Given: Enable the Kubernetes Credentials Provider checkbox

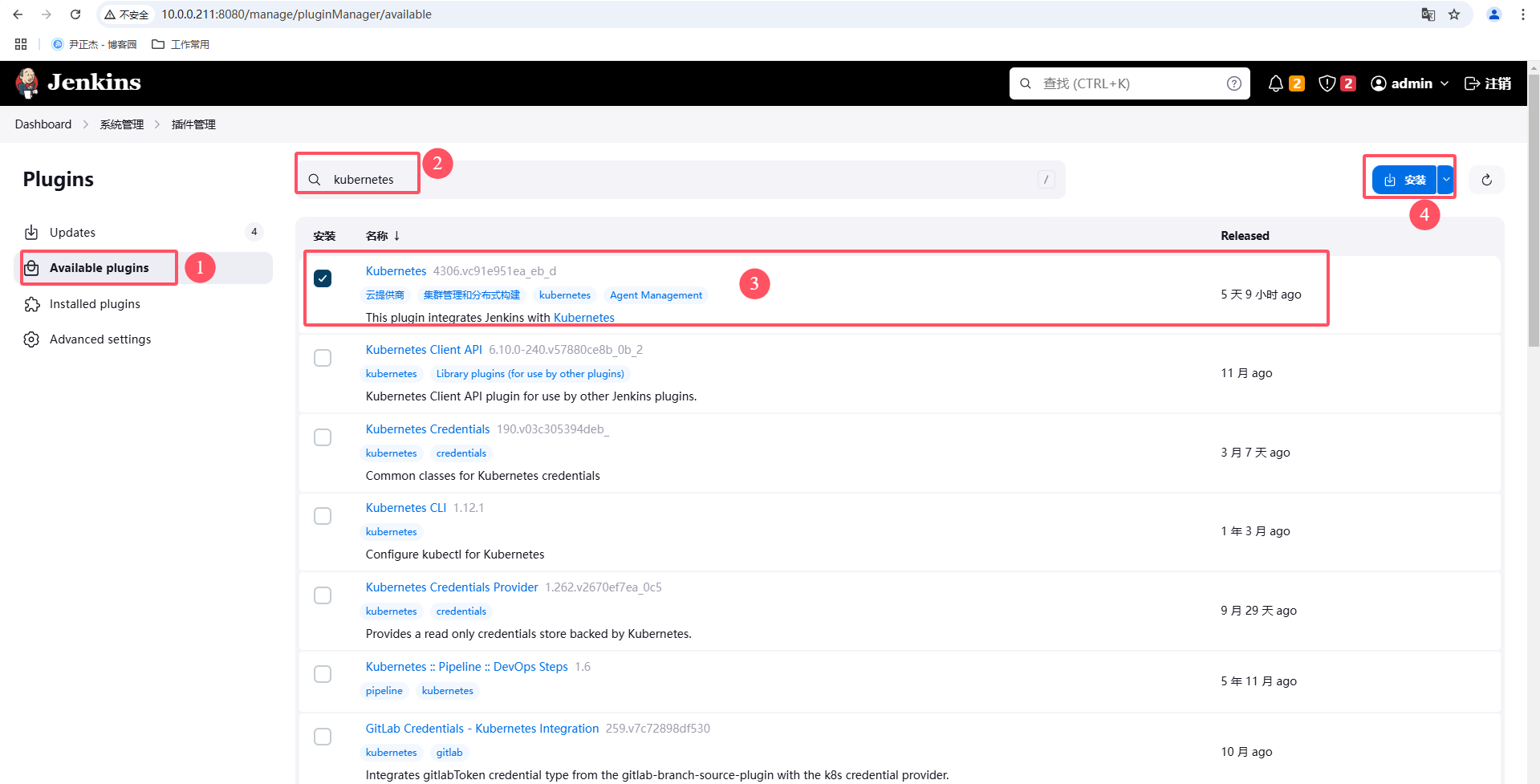Looking at the screenshot, I should pos(323,595).
